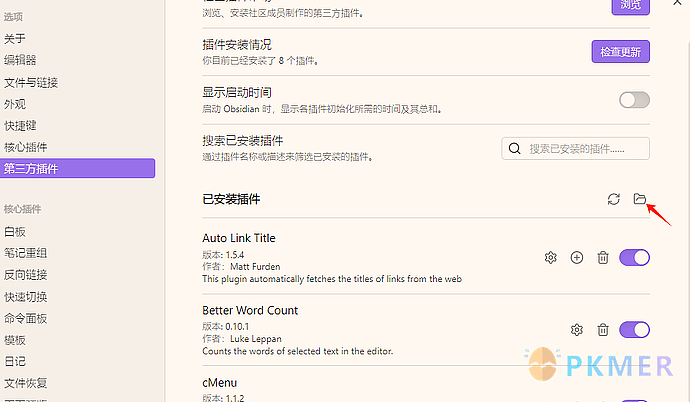Click Auto Link Title hotkey plus icon

click(x=576, y=257)
